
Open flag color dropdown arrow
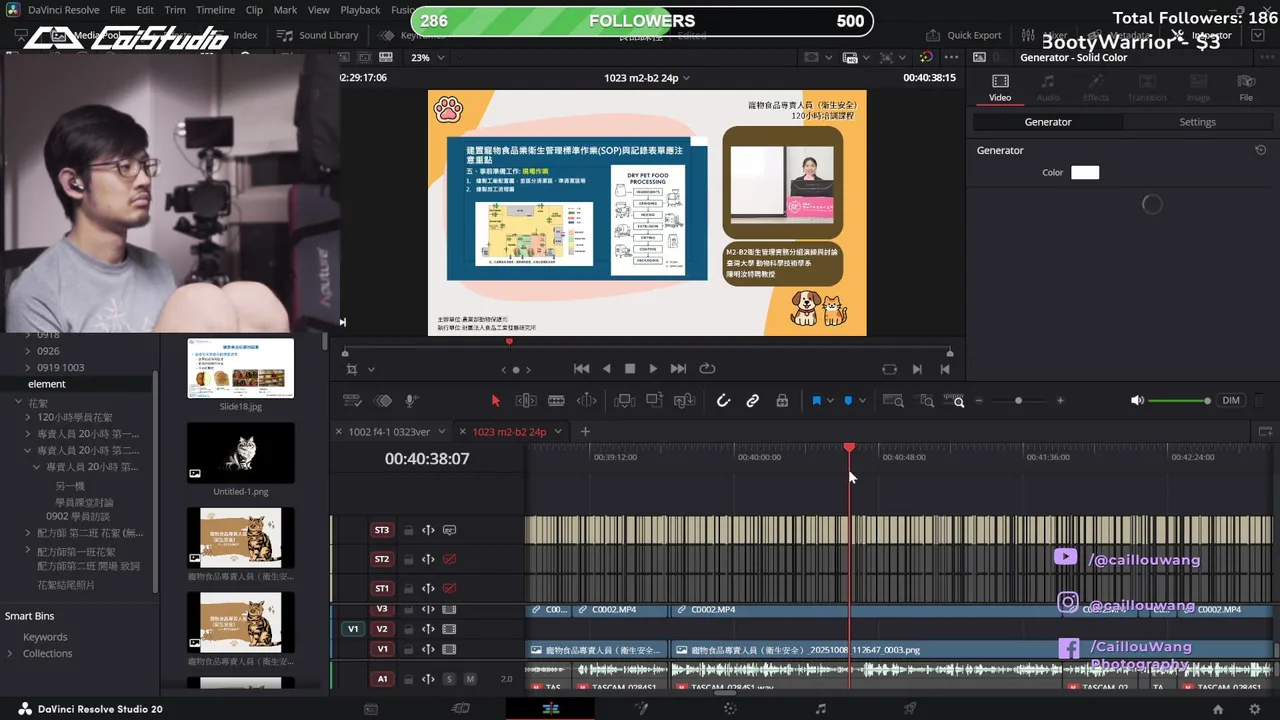click(830, 401)
